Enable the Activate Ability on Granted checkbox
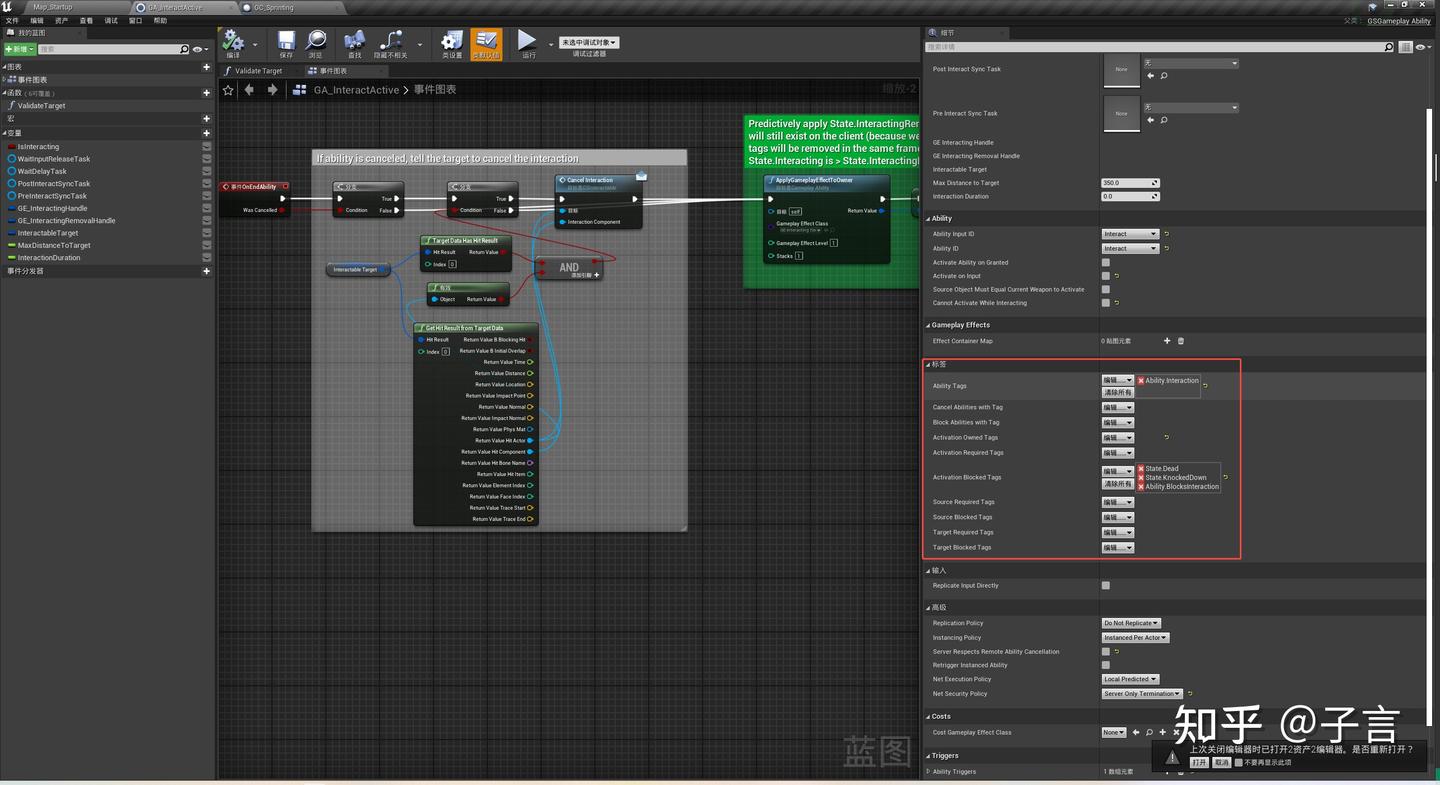Screen dimensions: 1440x785 click(1107, 262)
